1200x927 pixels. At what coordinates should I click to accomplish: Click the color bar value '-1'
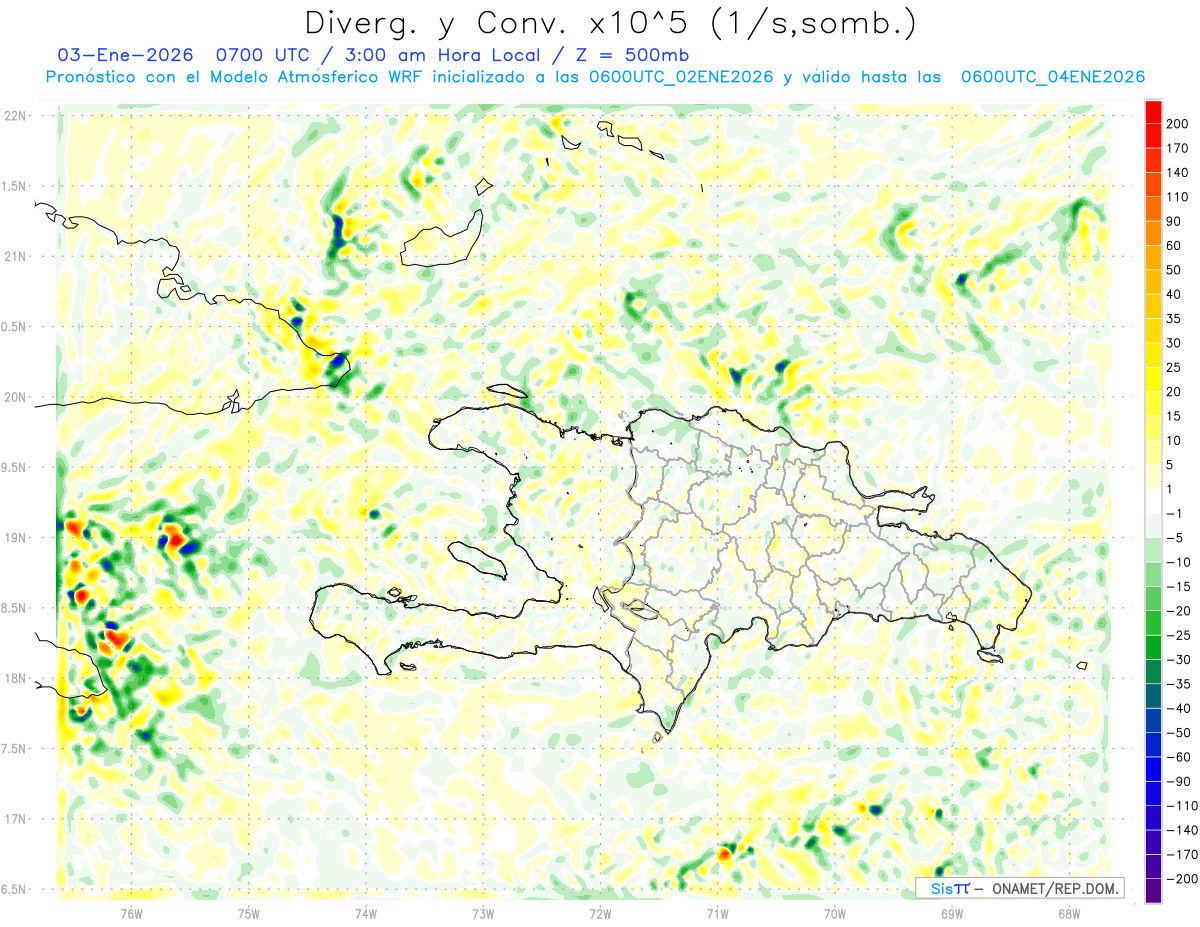tap(1176, 513)
